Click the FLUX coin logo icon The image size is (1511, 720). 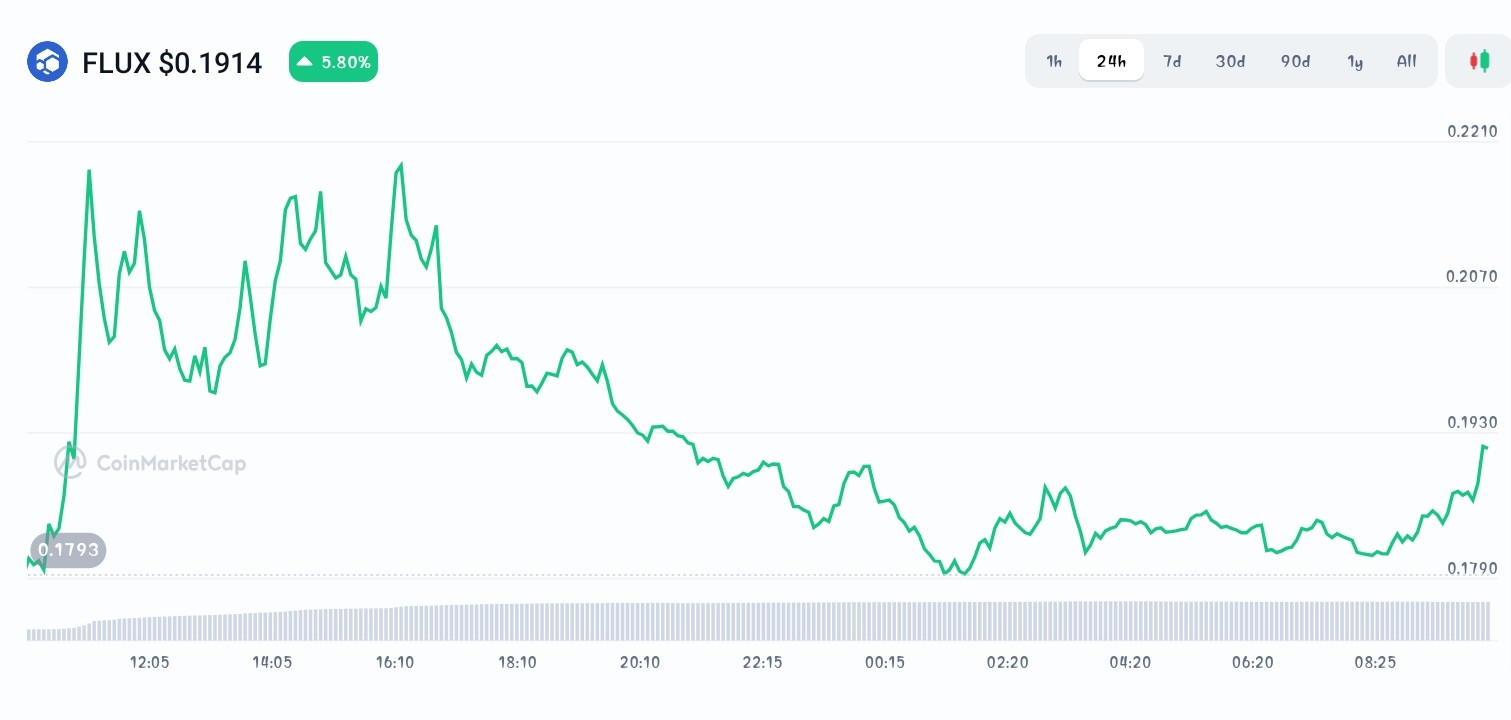[x=47, y=61]
